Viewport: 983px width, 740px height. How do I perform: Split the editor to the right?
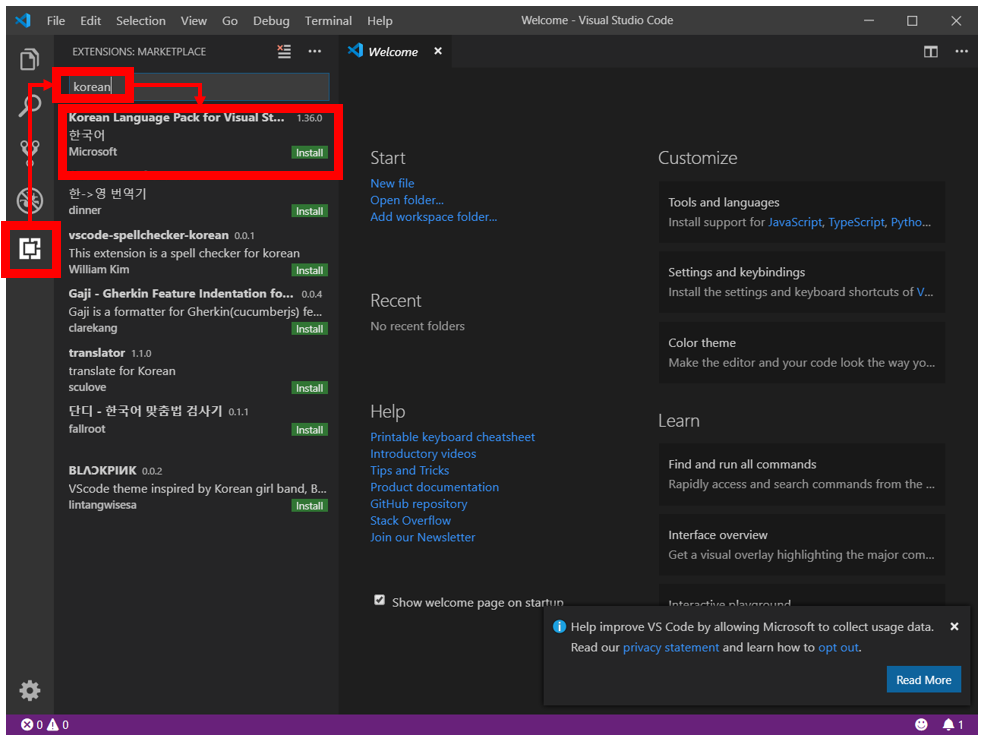click(x=931, y=51)
